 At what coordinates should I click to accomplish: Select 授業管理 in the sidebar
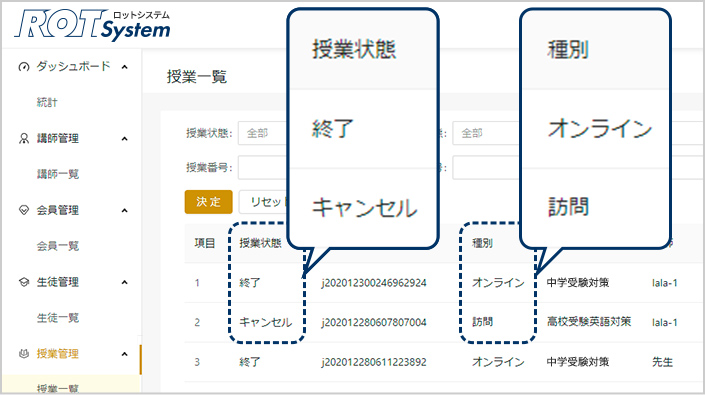(58, 354)
